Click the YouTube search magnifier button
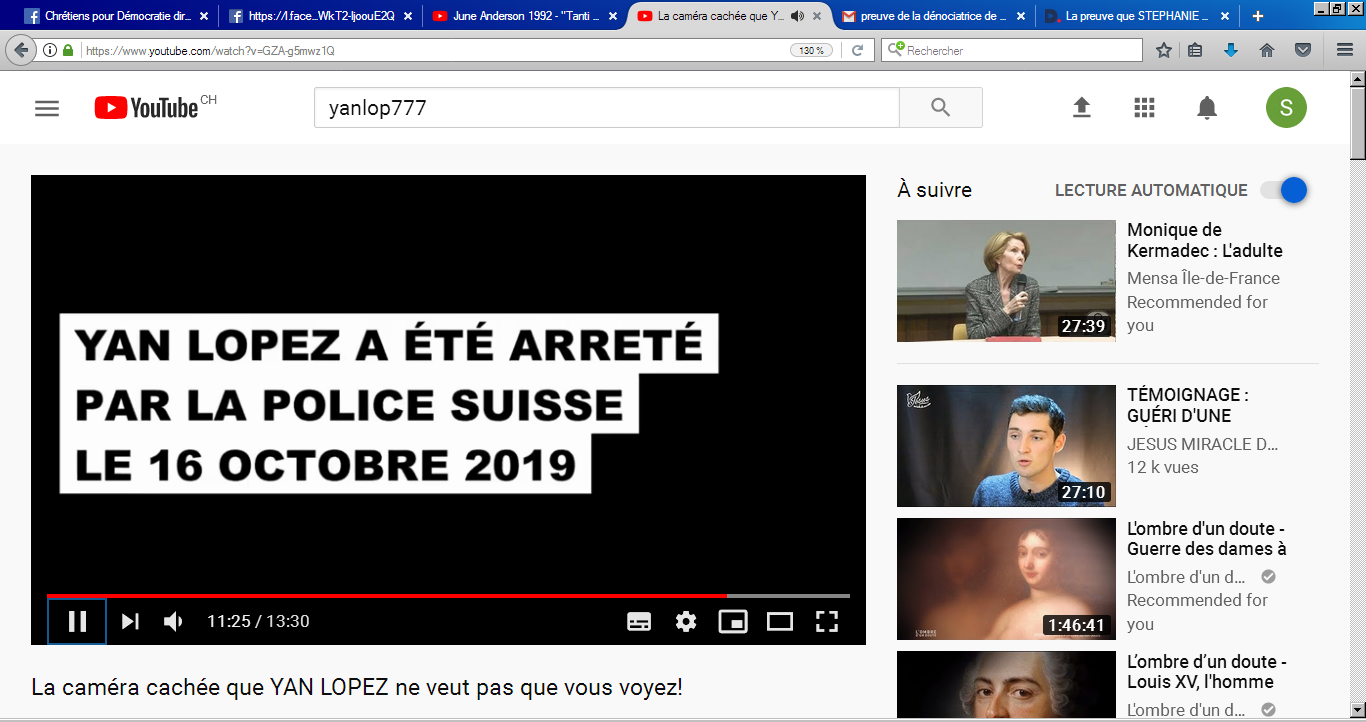This screenshot has width=1366, height=722. (940, 108)
